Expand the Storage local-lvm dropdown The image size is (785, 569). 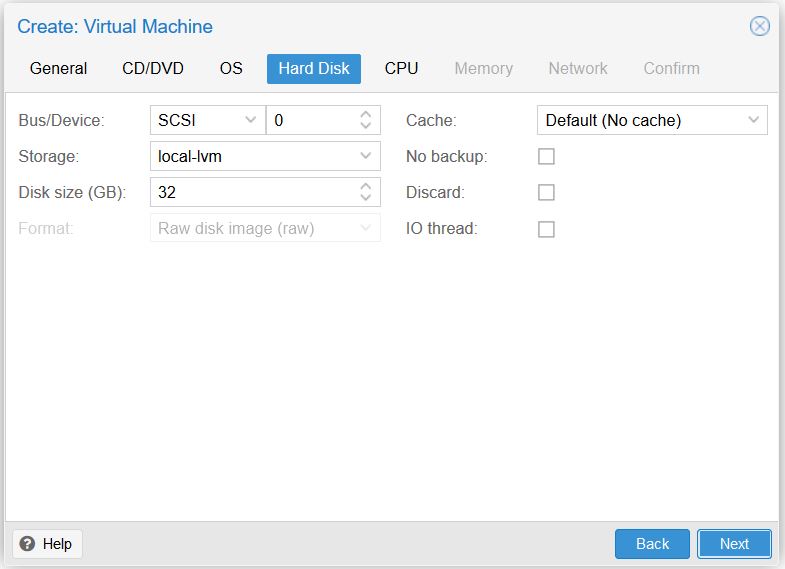pyautogui.click(x=265, y=156)
